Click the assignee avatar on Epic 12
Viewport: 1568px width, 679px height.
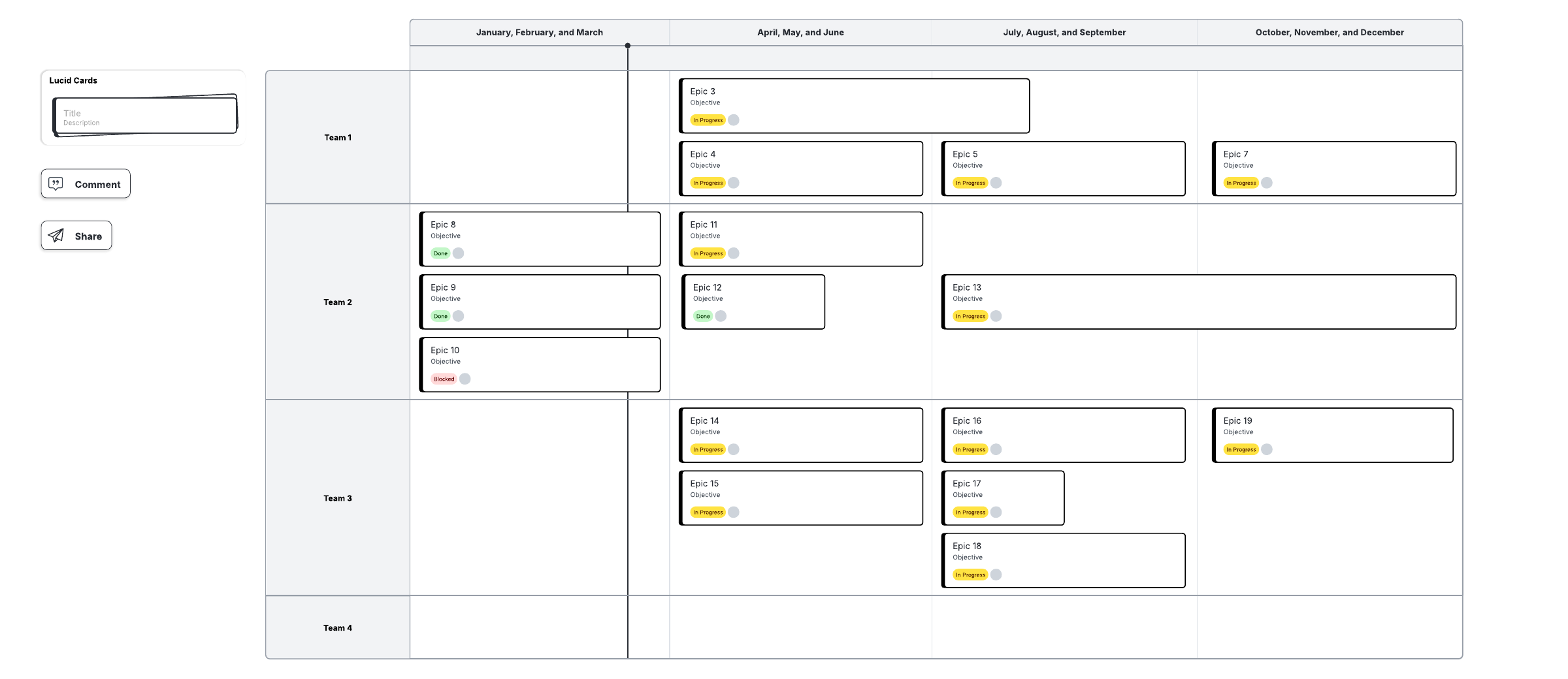721,316
